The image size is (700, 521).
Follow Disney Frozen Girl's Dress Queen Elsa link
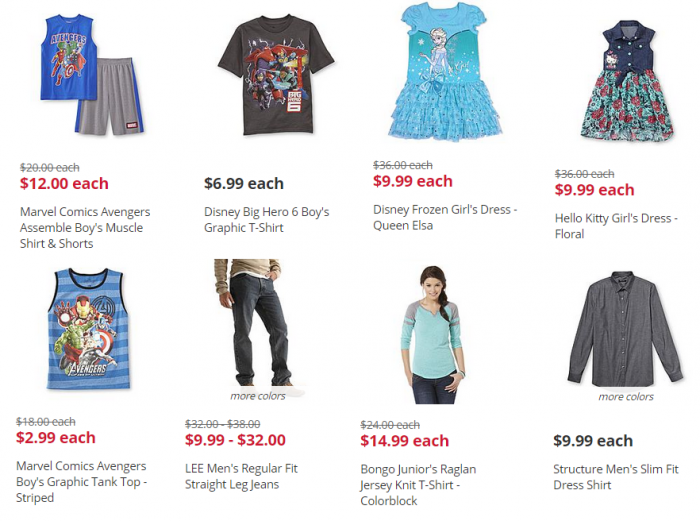coord(445,217)
